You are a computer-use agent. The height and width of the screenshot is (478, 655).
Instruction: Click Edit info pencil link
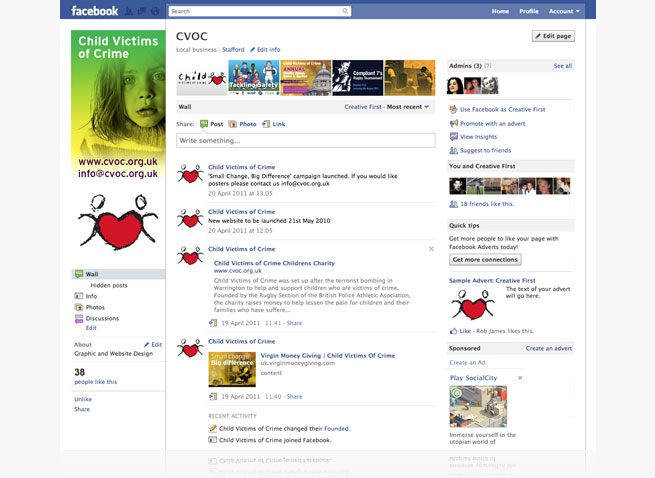pos(265,49)
